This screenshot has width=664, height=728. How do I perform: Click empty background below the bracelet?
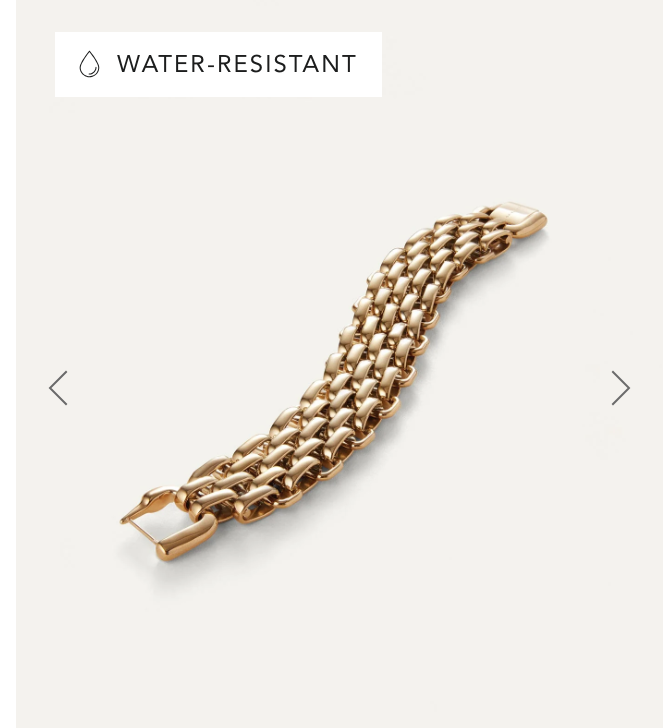point(339,650)
